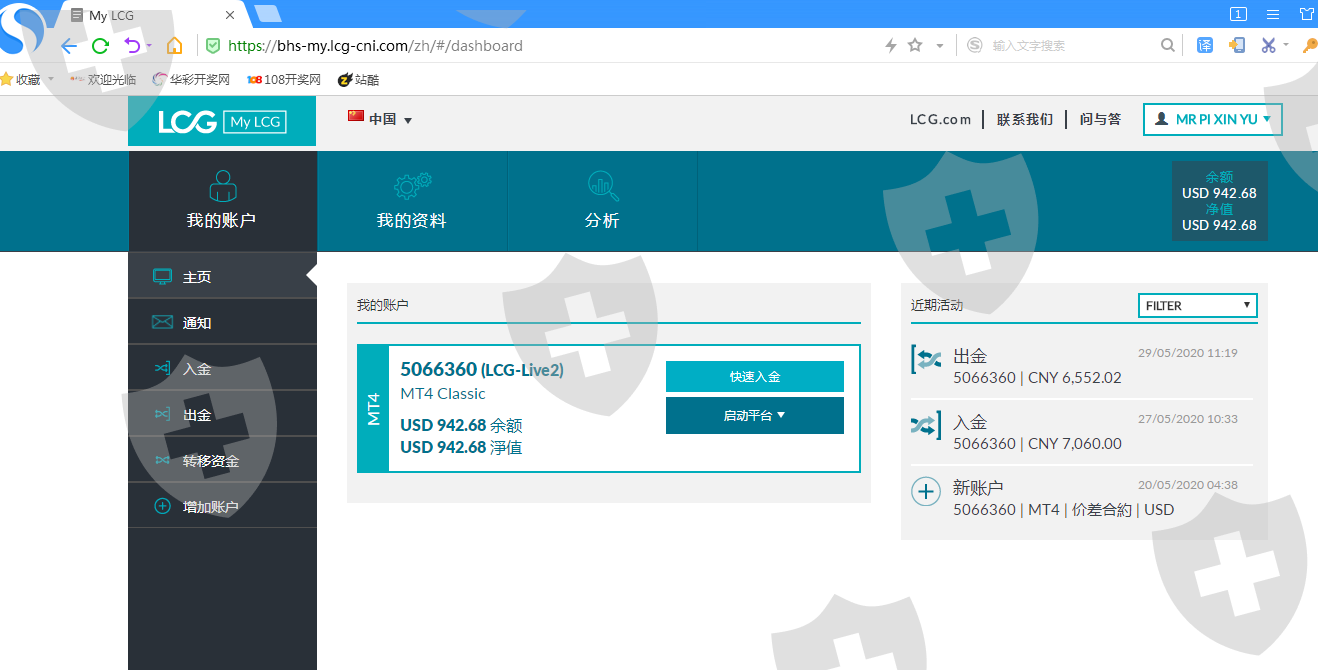Click the CNY 6,552.02 withdrawal entry

(1037, 378)
